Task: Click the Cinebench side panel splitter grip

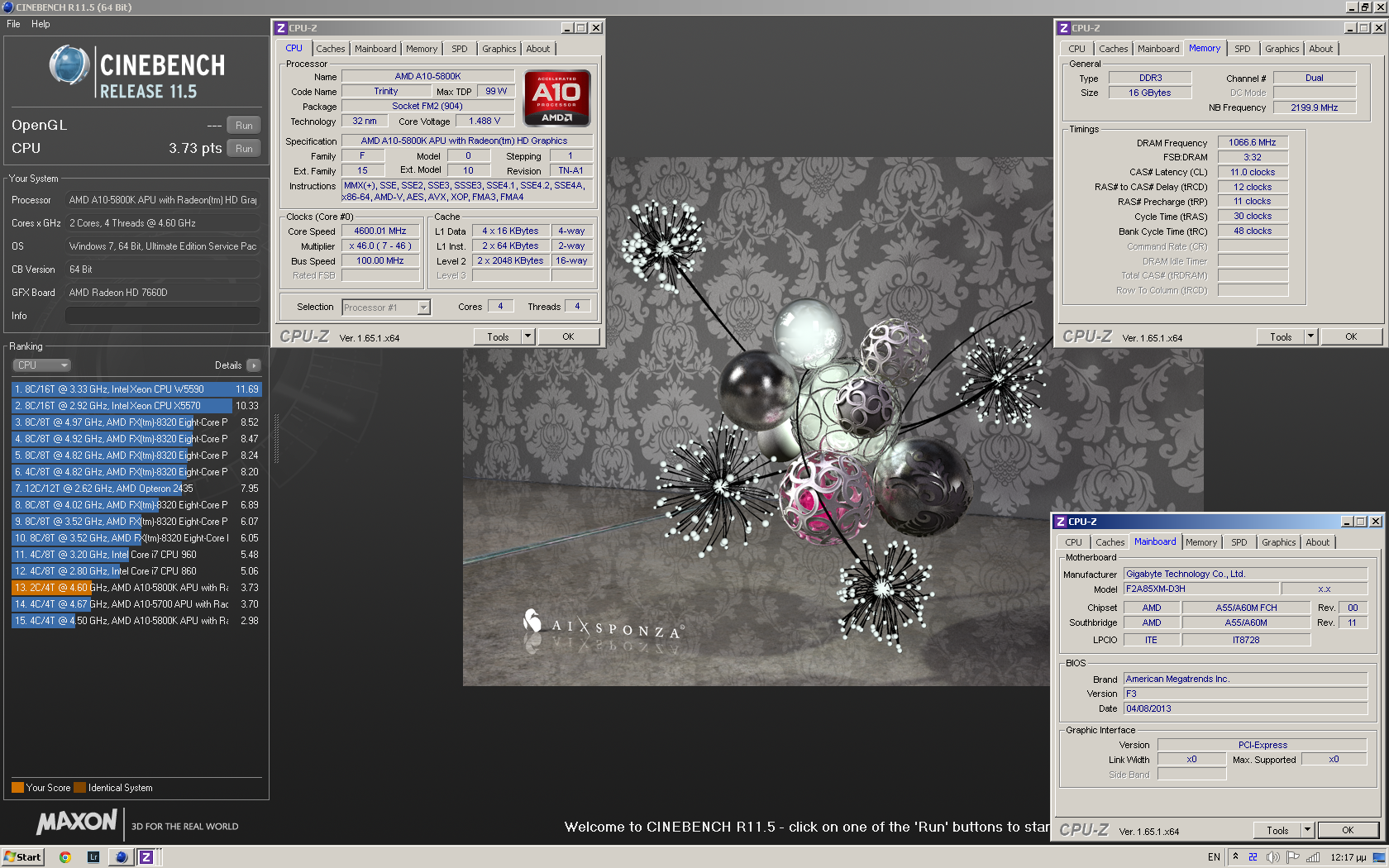Action: click(276, 438)
